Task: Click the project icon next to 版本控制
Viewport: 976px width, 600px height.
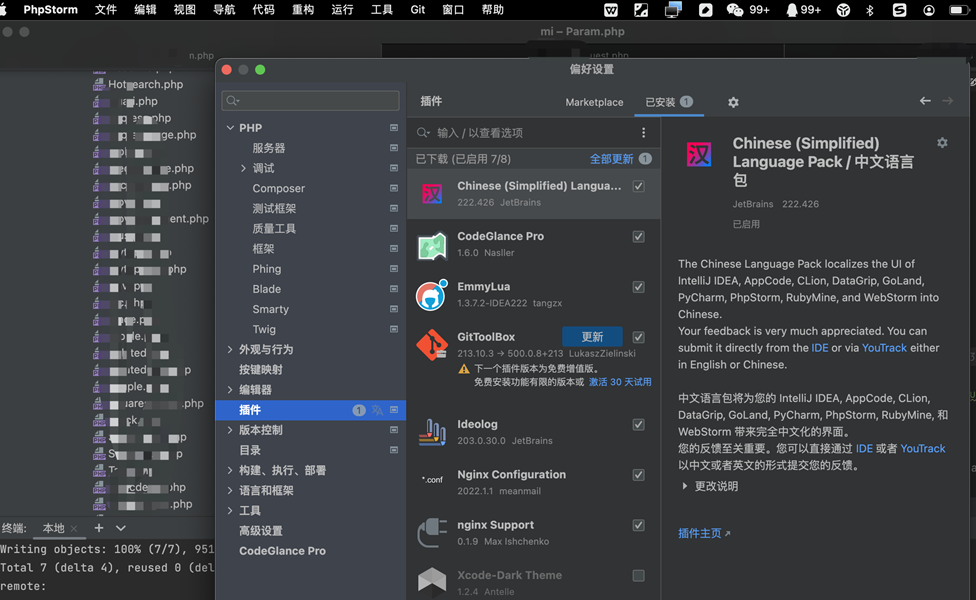Action: point(394,429)
